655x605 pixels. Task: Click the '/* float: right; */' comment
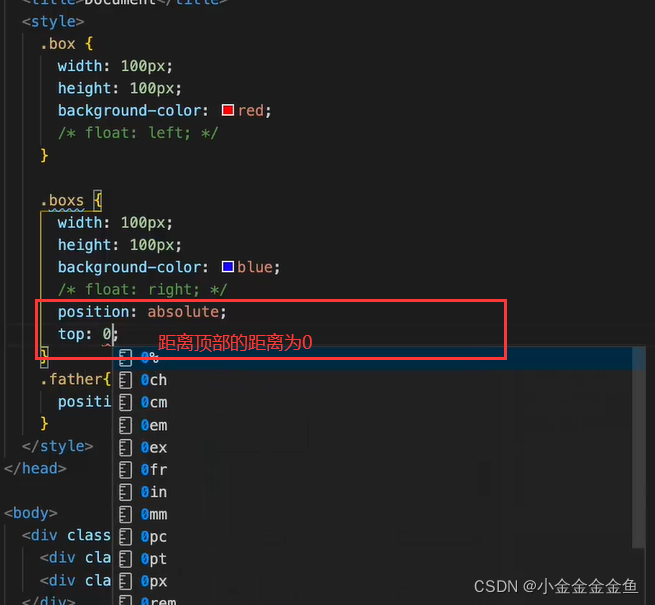point(142,289)
